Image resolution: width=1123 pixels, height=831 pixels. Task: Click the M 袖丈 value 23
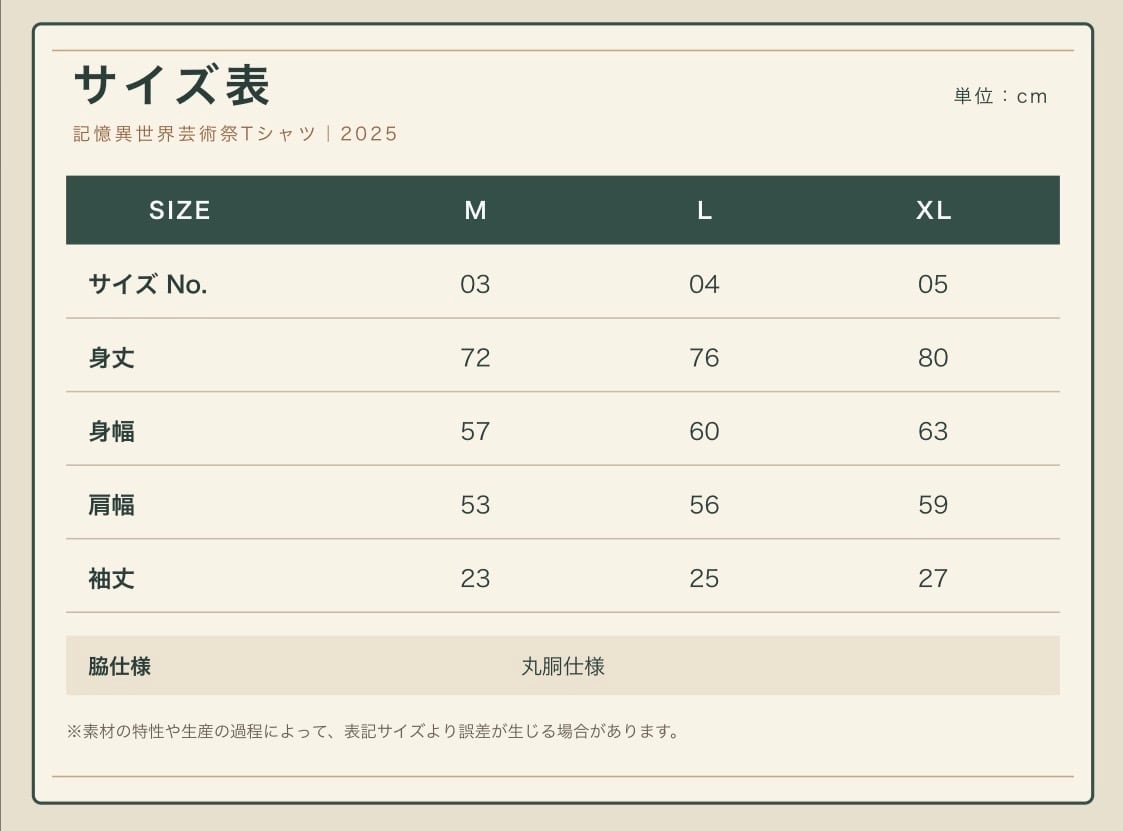point(476,578)
